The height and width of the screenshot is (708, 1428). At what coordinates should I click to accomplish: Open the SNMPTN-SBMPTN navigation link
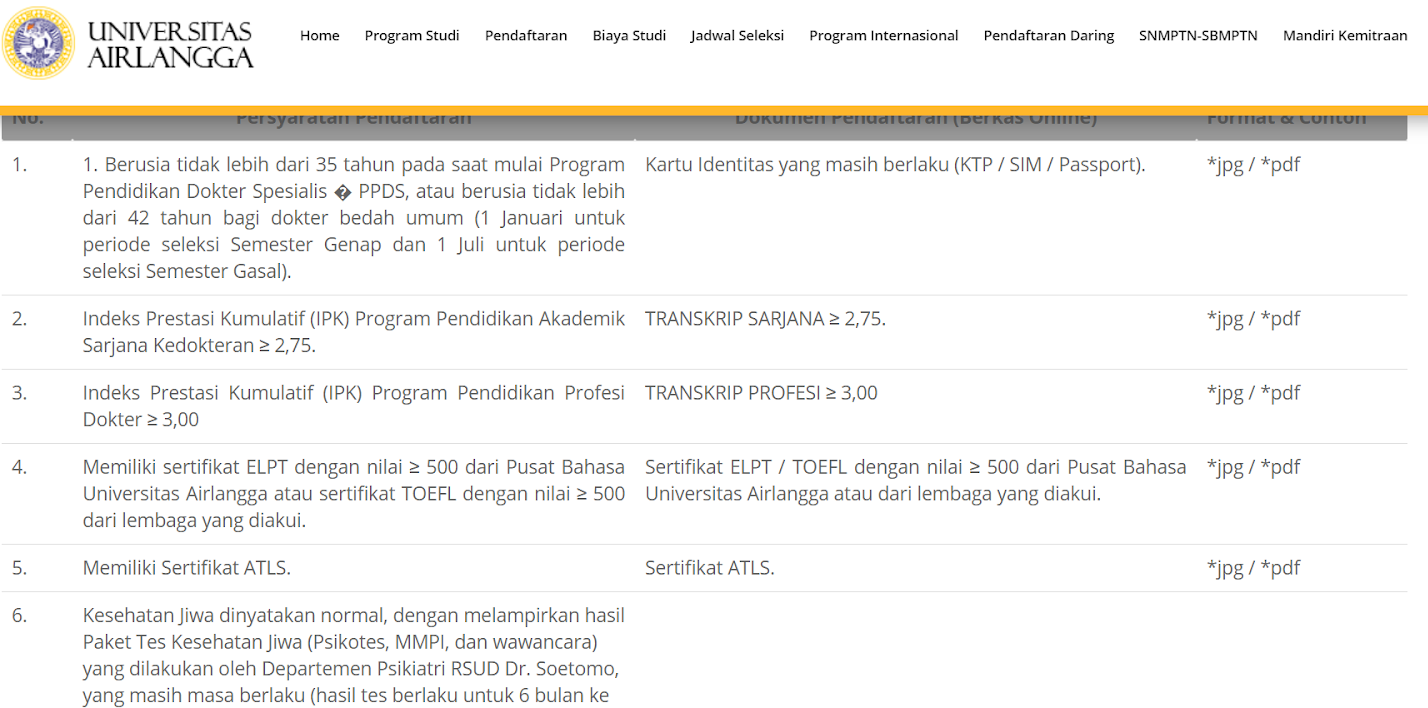[x=1198, y=35]
